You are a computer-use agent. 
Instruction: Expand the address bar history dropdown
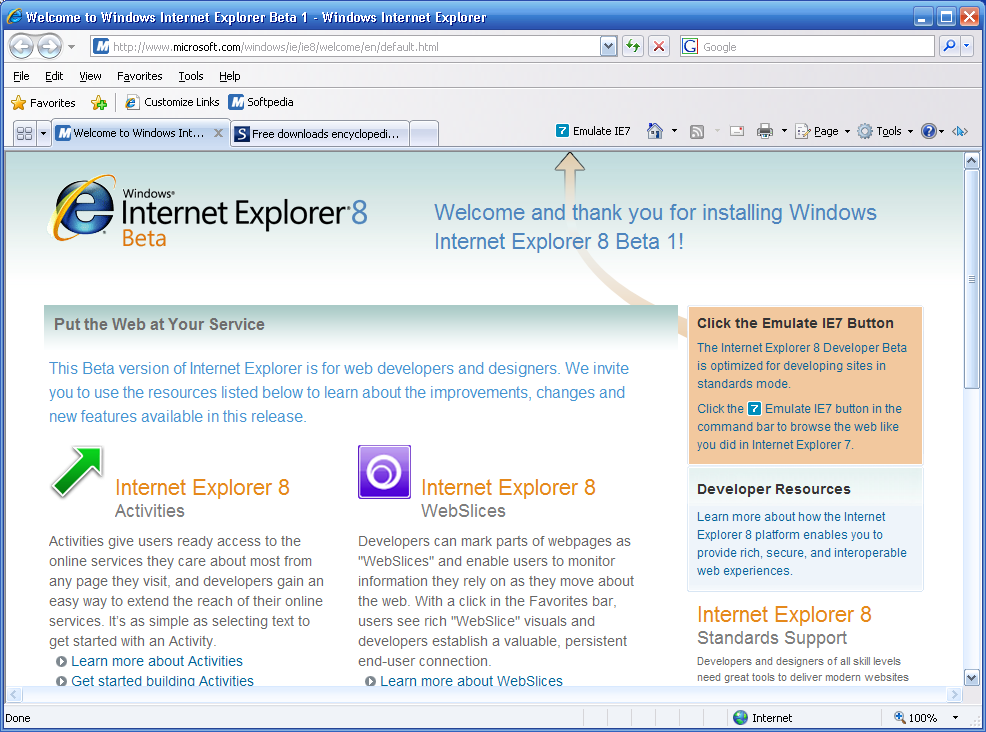[x=608, y=46]
